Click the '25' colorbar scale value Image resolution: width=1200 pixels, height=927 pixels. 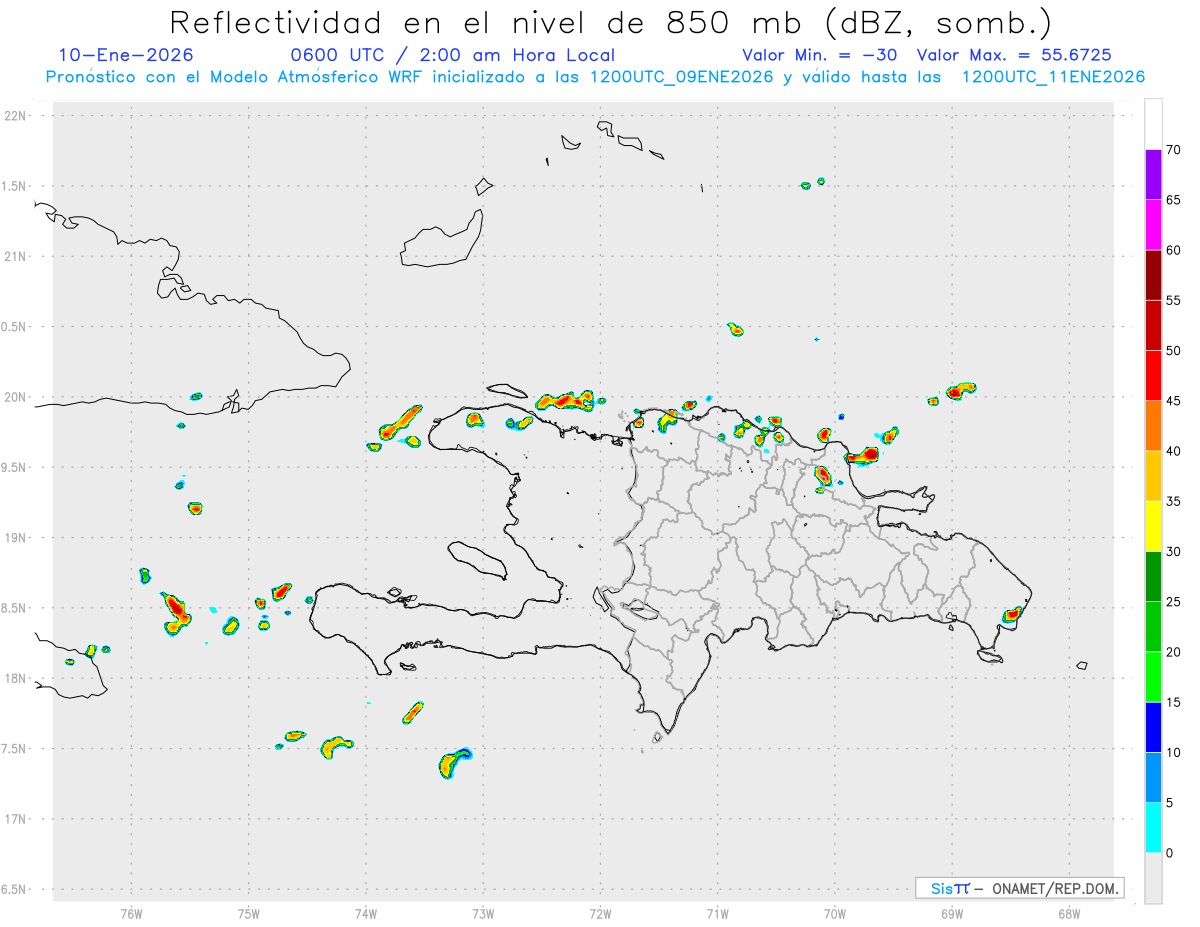(x=1174, y=602)
